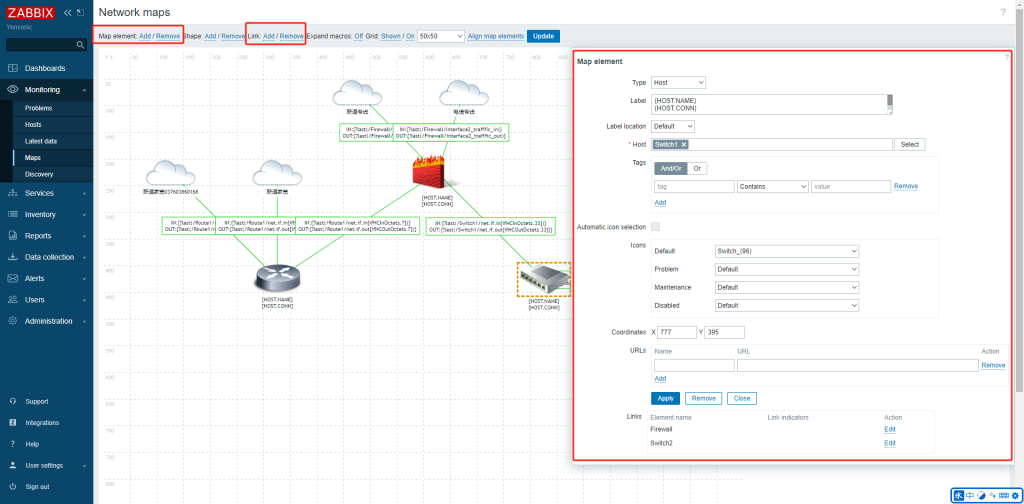Collapse sidebar with double-chevron icon

pyautogui.click(x=67, y=12)
